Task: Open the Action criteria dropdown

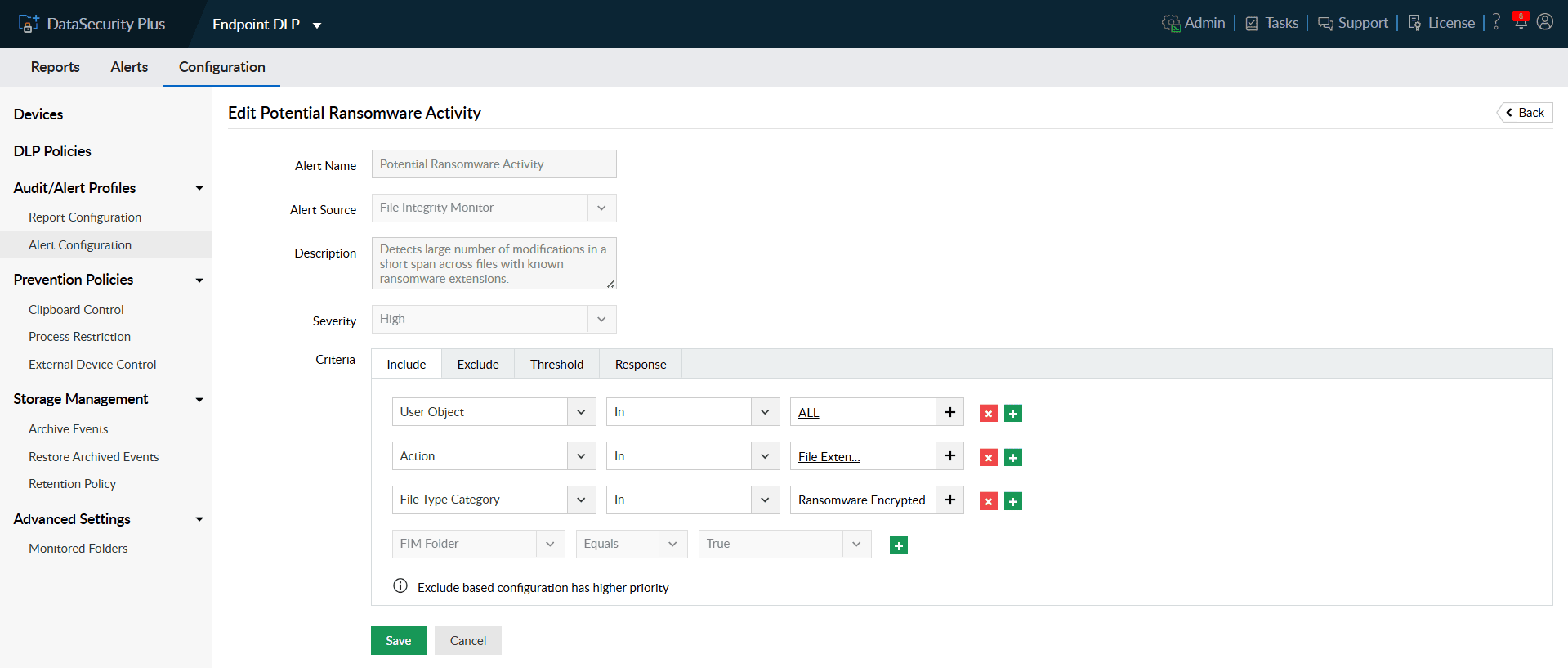Action: [494, 455]
